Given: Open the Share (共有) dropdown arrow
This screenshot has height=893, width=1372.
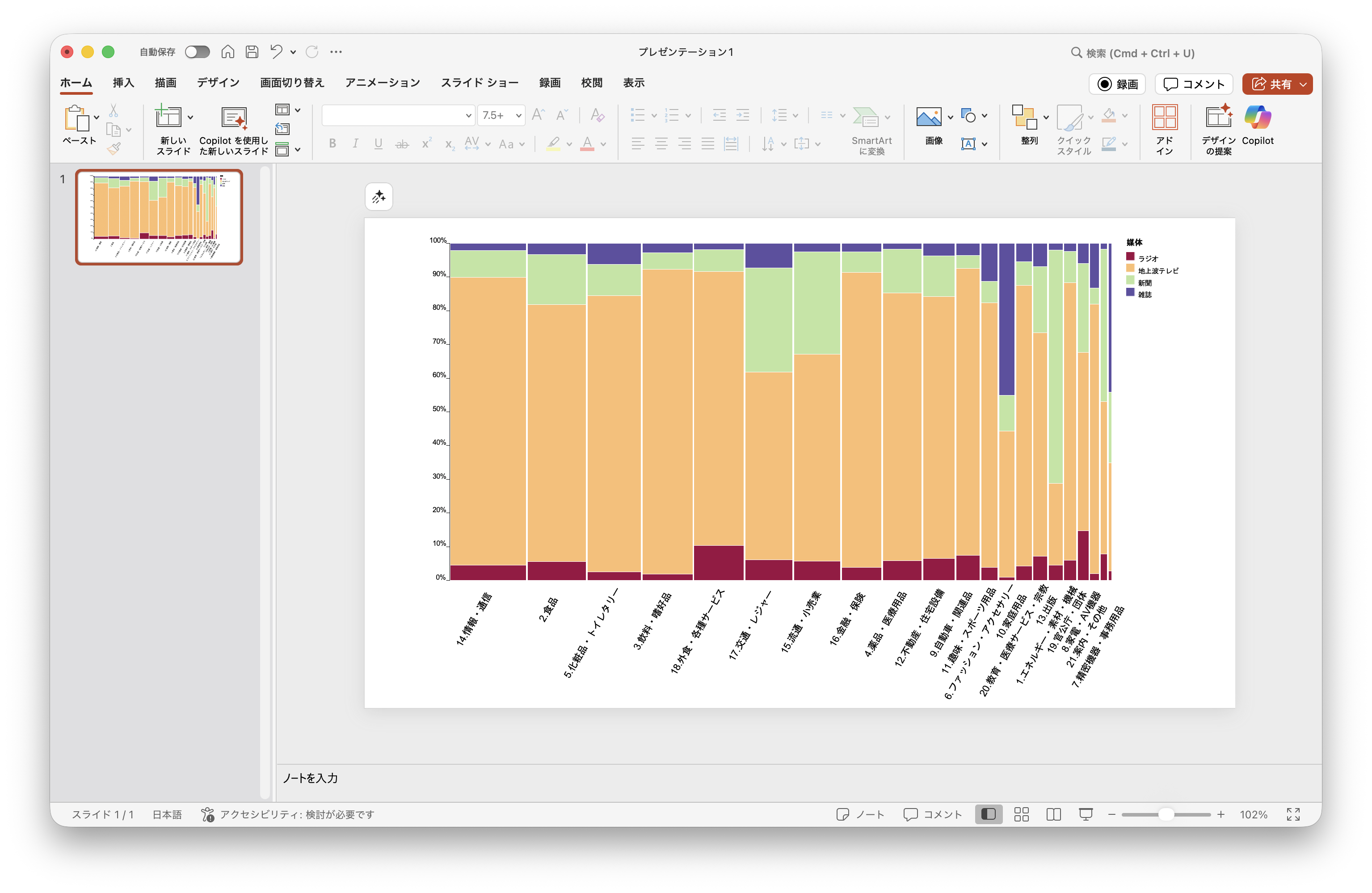Looking at the screenshot, I should (1303, 84).
